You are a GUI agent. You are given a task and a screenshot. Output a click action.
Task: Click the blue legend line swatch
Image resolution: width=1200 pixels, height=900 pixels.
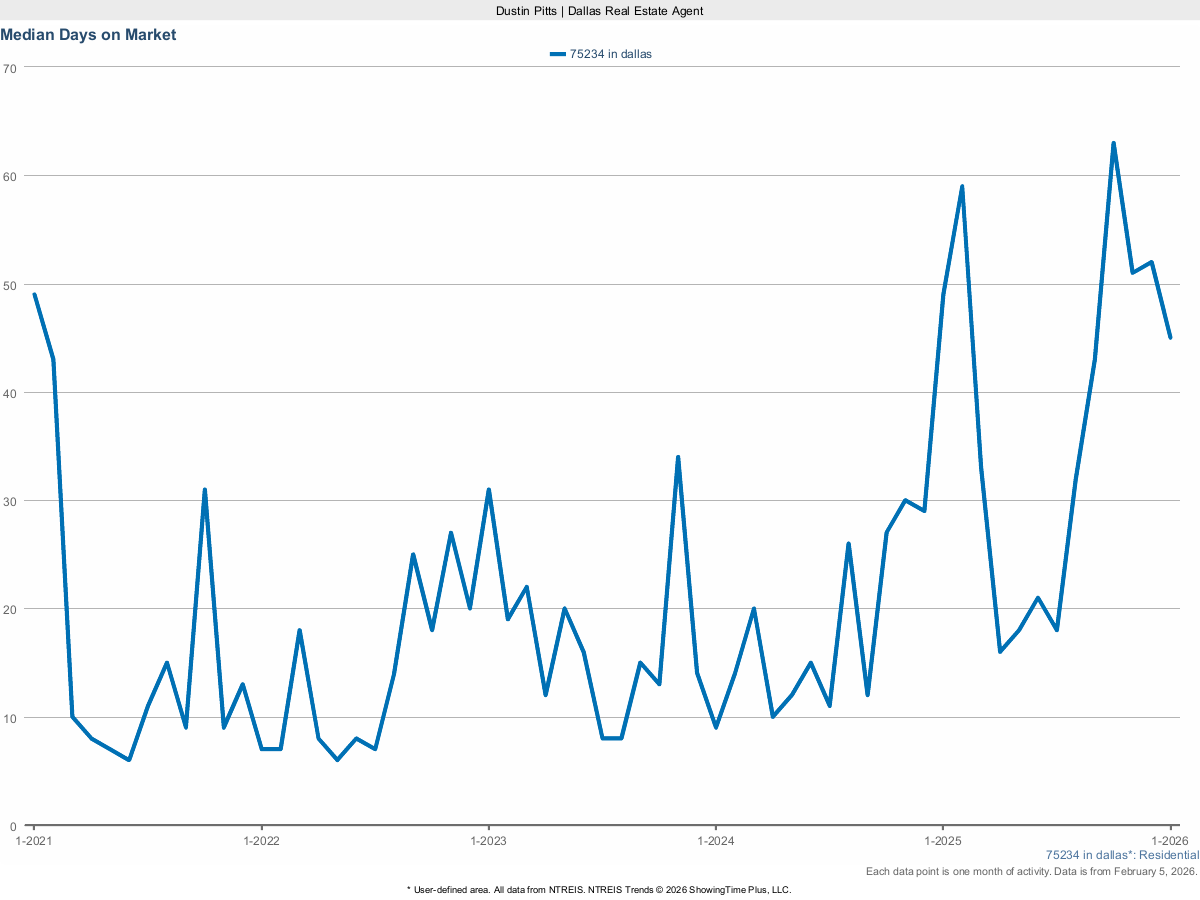click(x=558, y=55)
